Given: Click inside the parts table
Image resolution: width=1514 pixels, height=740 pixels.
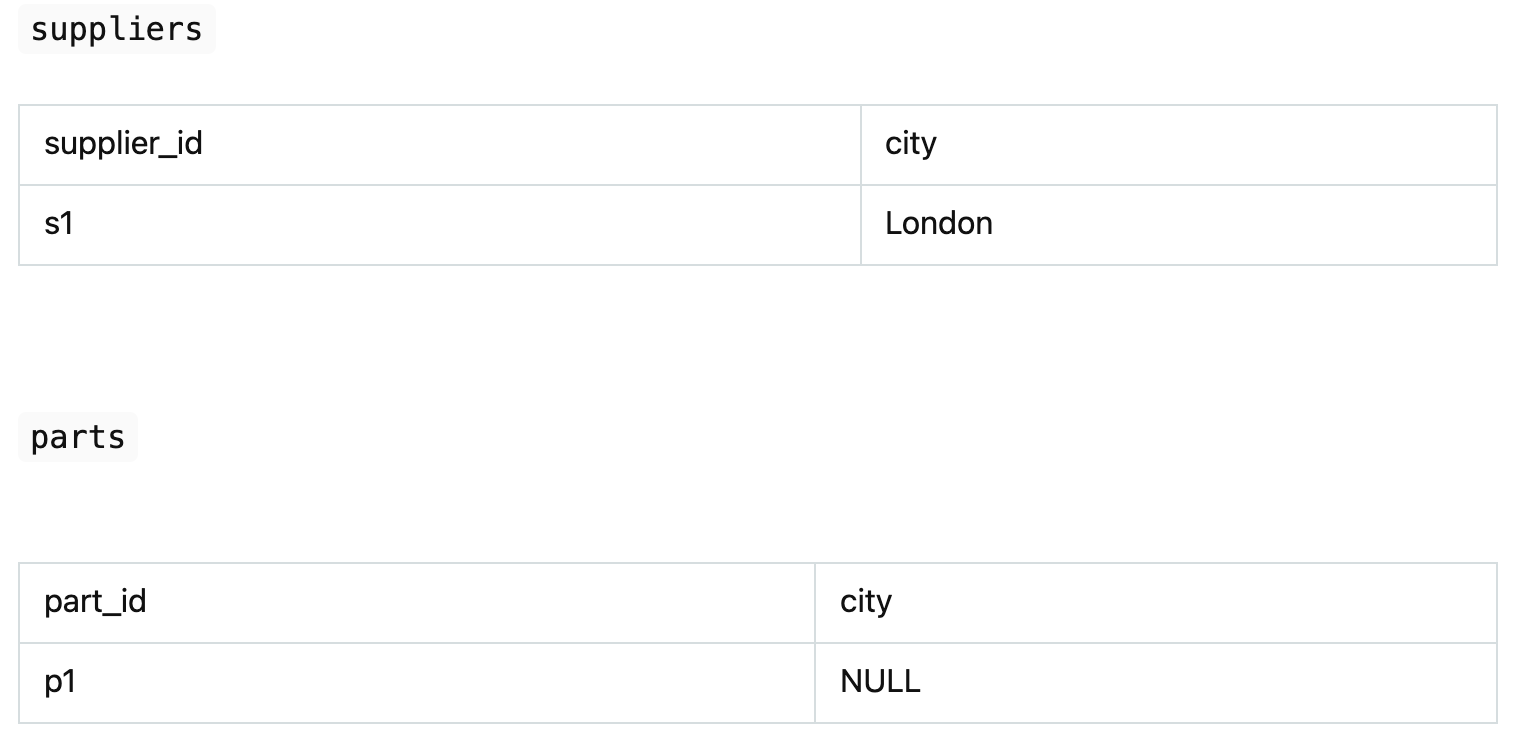Looking at the screenshot, I should pyautogui.click(x=757, y=643).
